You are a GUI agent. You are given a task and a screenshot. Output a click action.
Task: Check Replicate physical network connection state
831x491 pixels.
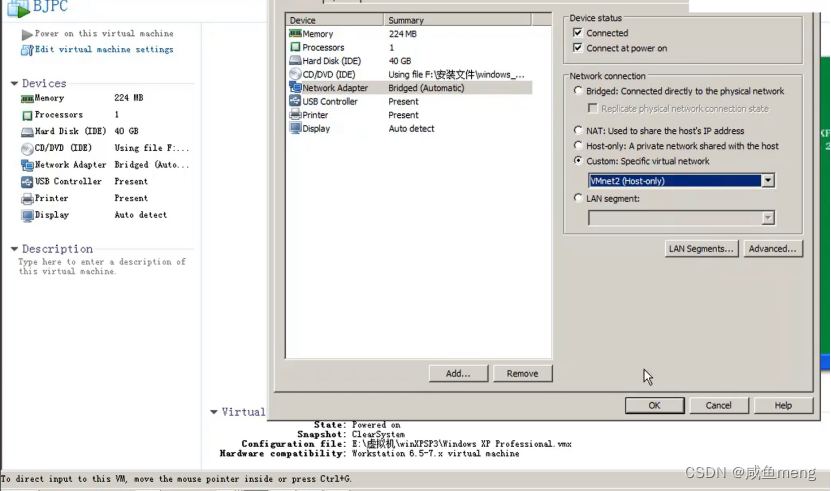coord(593,108)
